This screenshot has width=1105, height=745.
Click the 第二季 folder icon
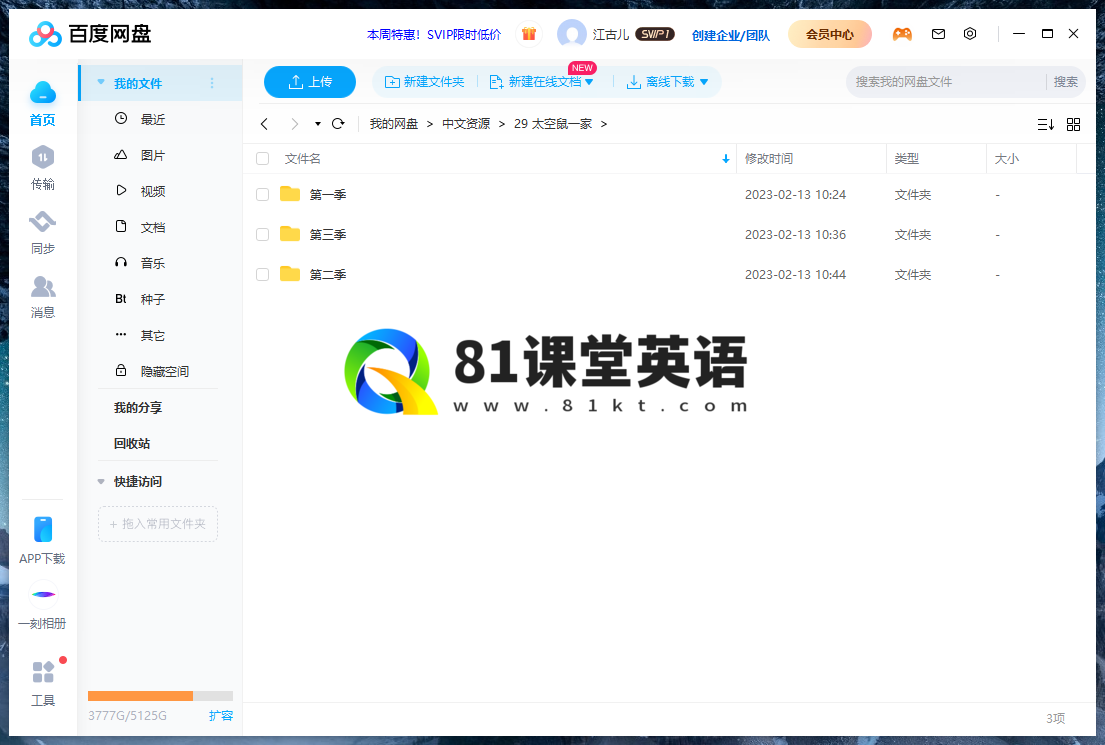[290, 274]
